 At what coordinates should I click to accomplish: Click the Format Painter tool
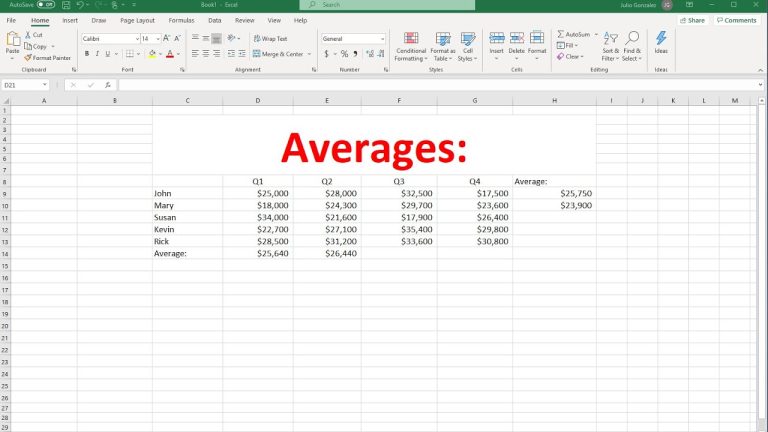[x=48, y=58]
